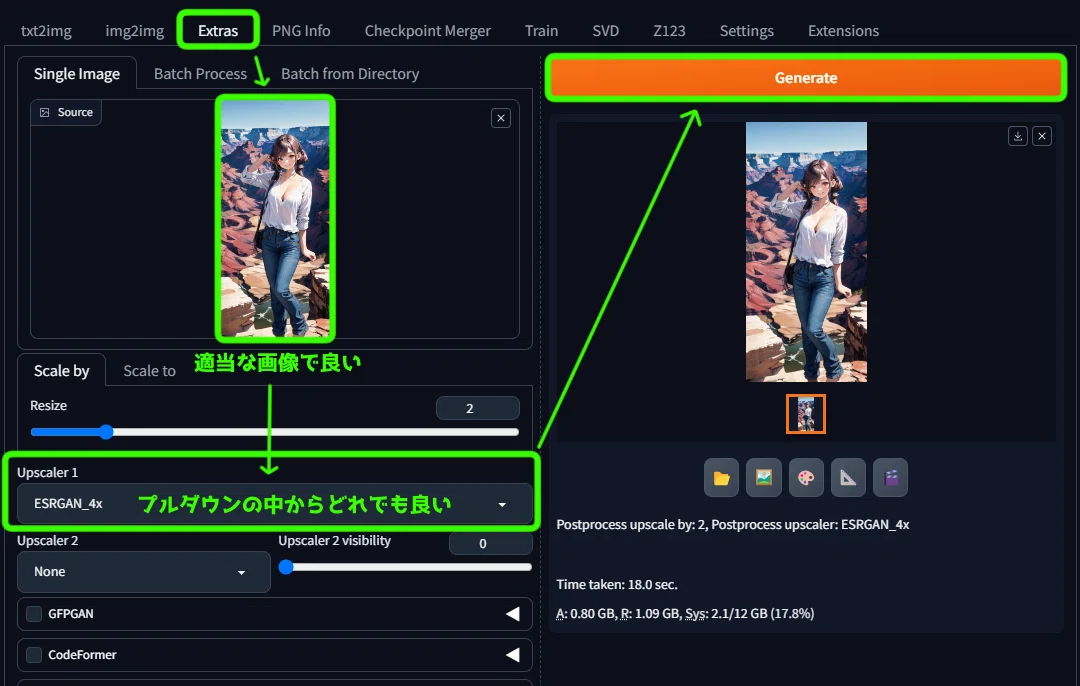This screenshot has height=686, width=1080.
Task: Click the purple clapperboard icon
Action: tap(891, 477)
